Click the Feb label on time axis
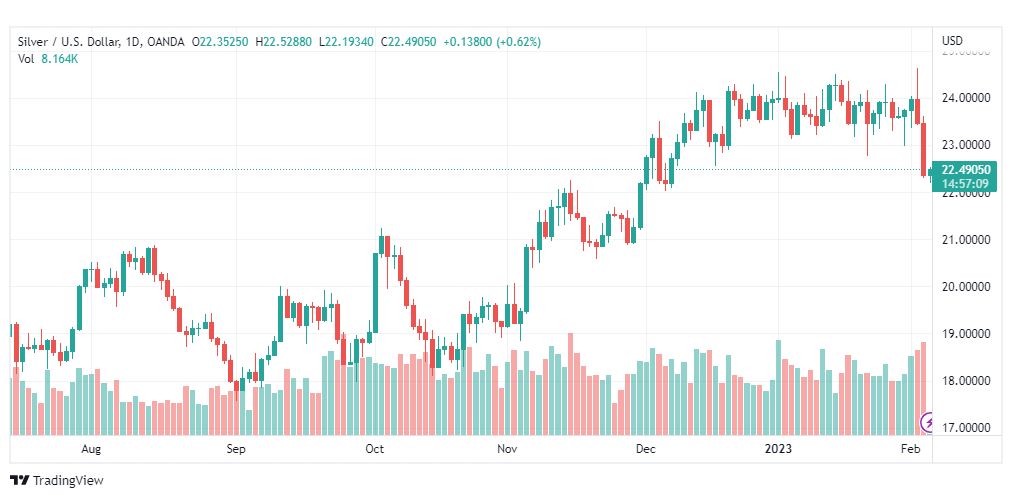 coord(911,449)
